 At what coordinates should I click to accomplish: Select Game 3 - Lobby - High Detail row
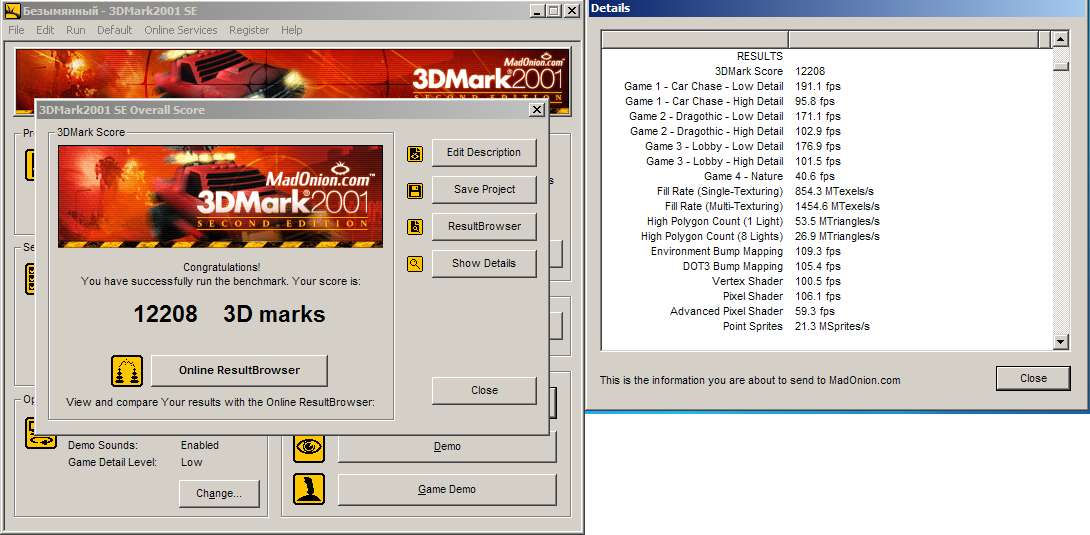point(827,161)
